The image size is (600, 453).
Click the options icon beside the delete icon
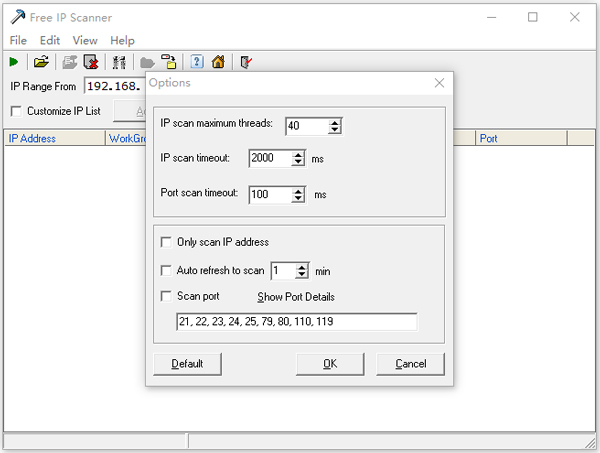(x=119, y=62)
